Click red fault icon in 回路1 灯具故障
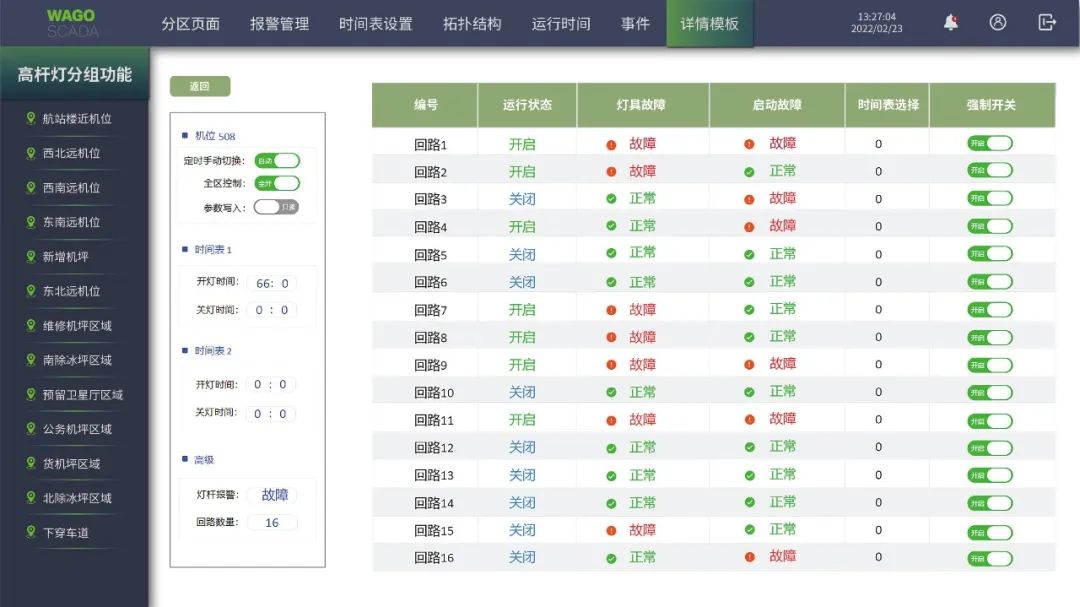 click(x=611, y=144)
